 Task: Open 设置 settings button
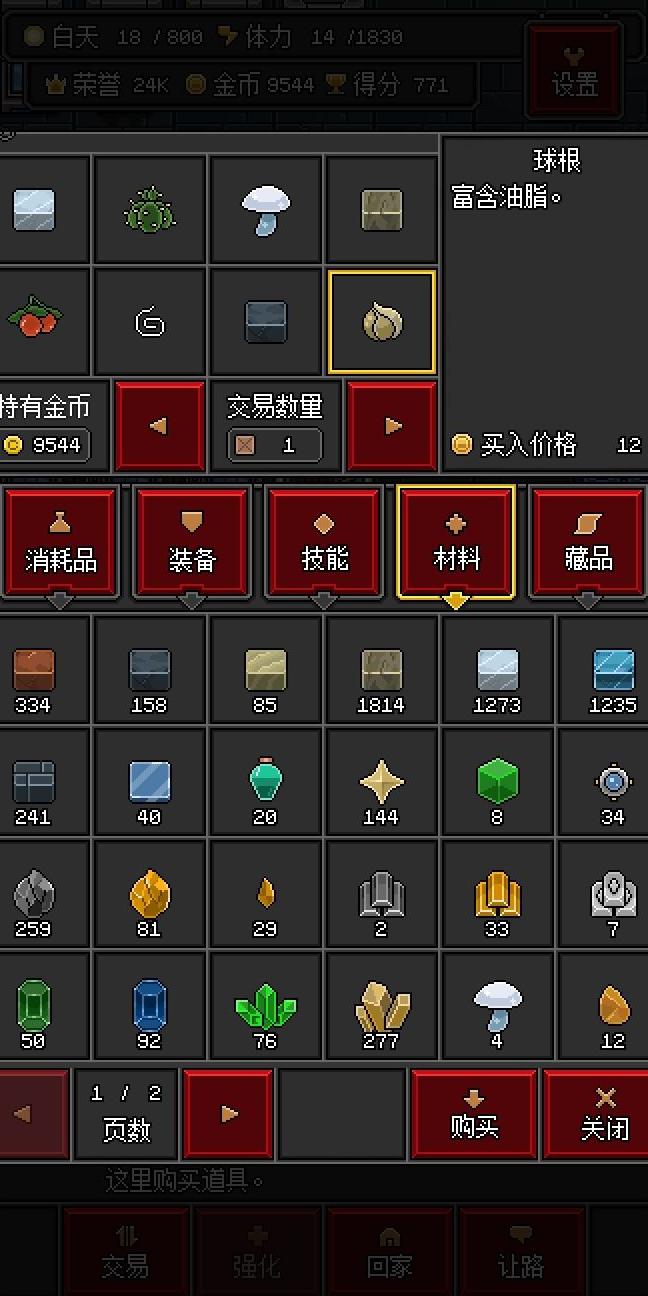coord(575,68)
